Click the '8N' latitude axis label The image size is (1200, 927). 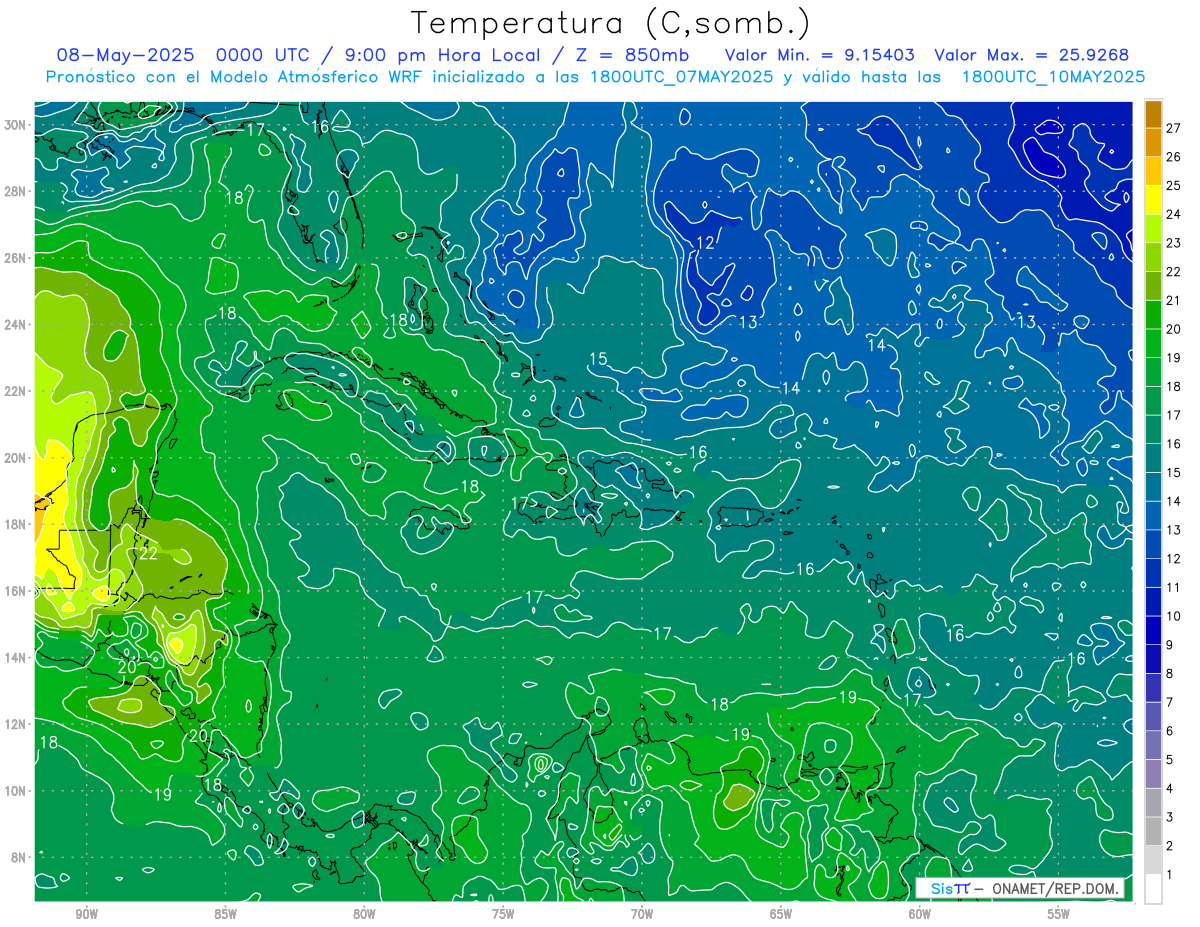[18, 857]
